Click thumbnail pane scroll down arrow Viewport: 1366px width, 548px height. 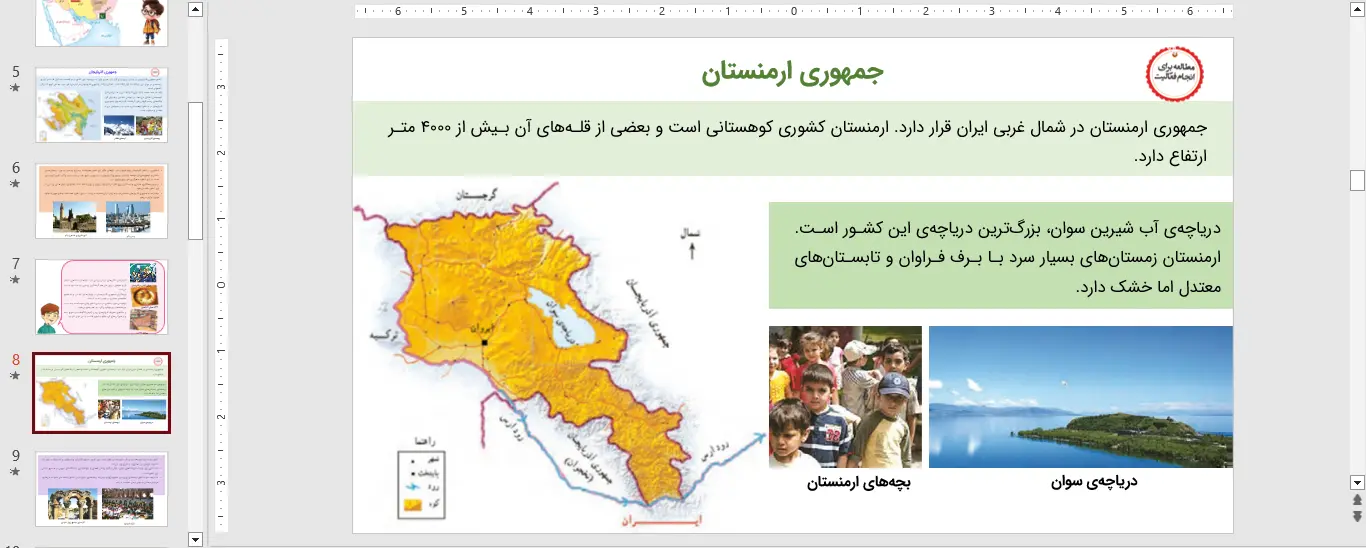tap(195, 539)
